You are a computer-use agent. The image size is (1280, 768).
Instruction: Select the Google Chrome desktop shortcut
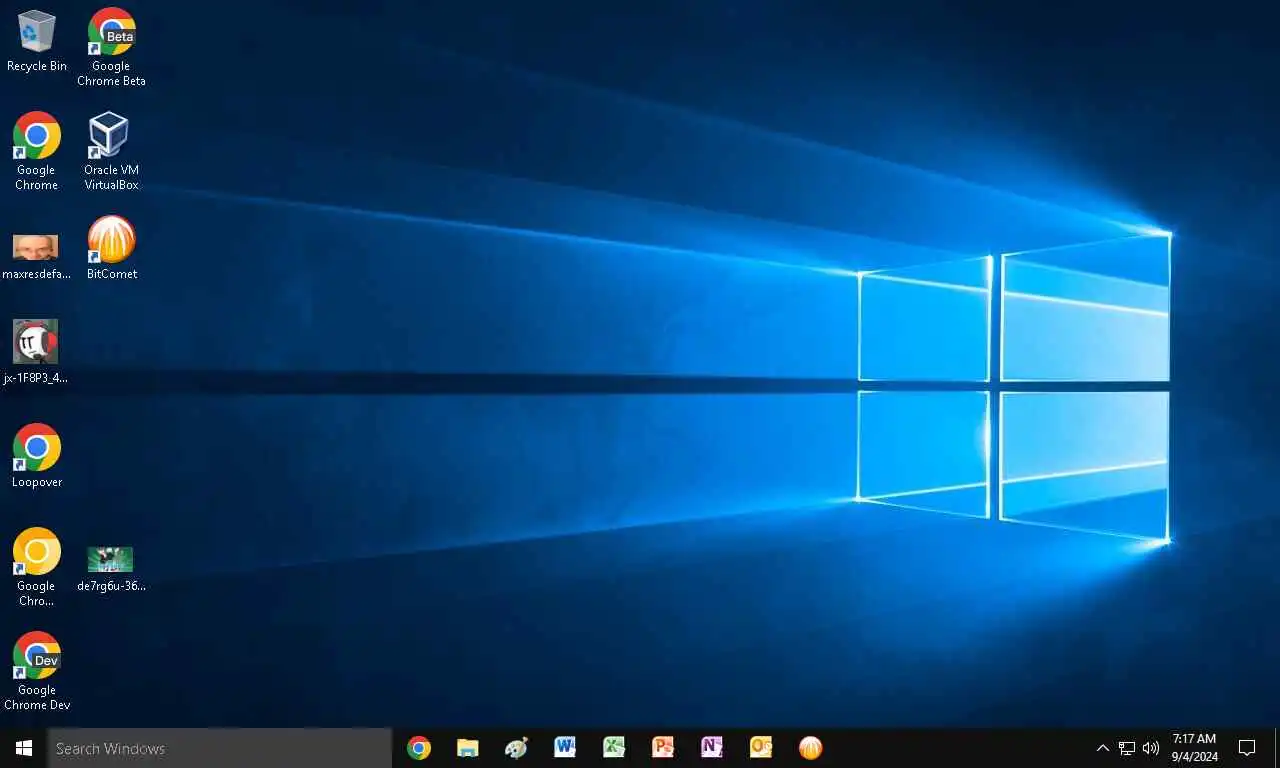[37, 151]
